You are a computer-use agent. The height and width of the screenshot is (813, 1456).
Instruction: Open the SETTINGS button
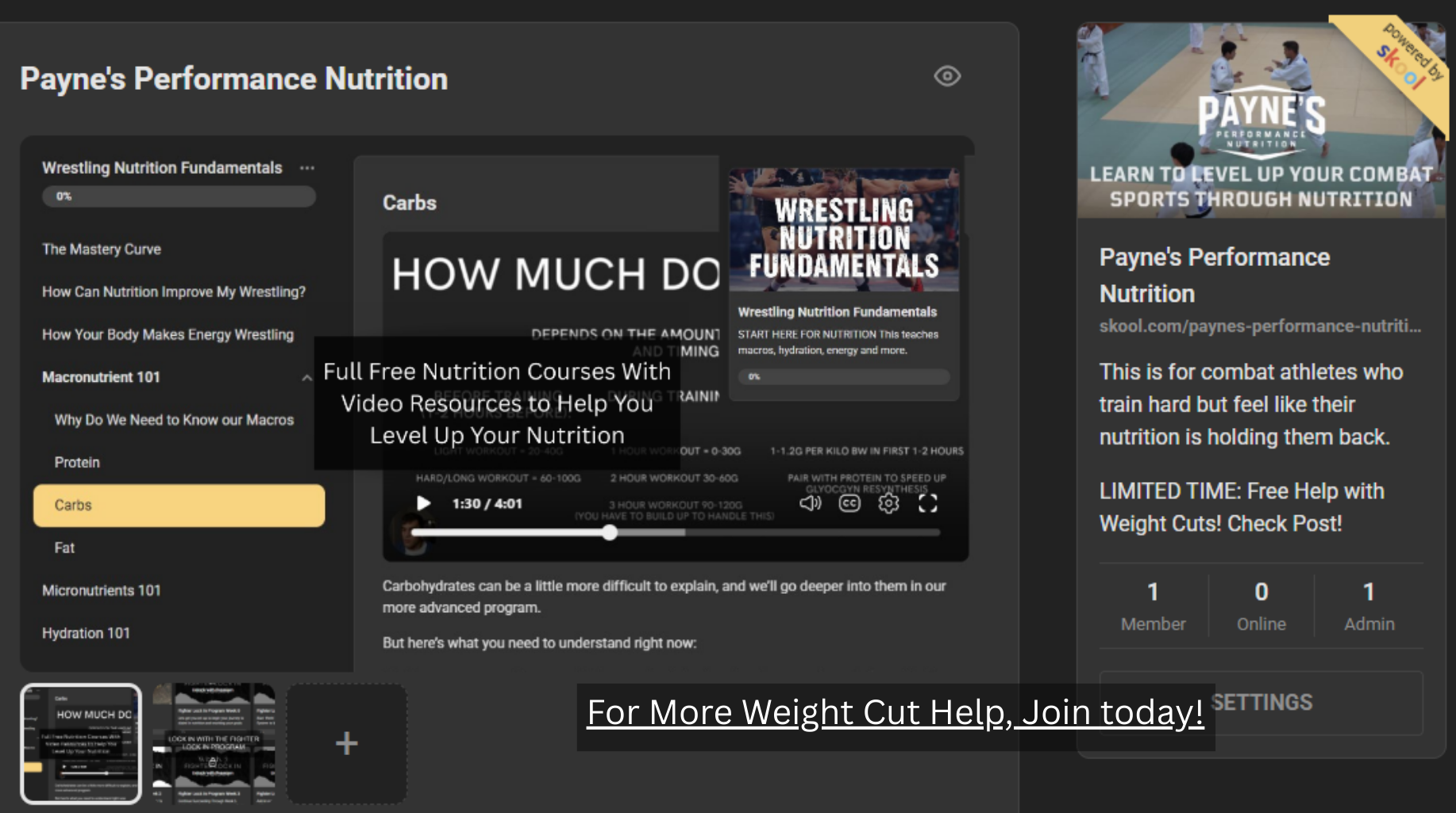(1261, 703)
